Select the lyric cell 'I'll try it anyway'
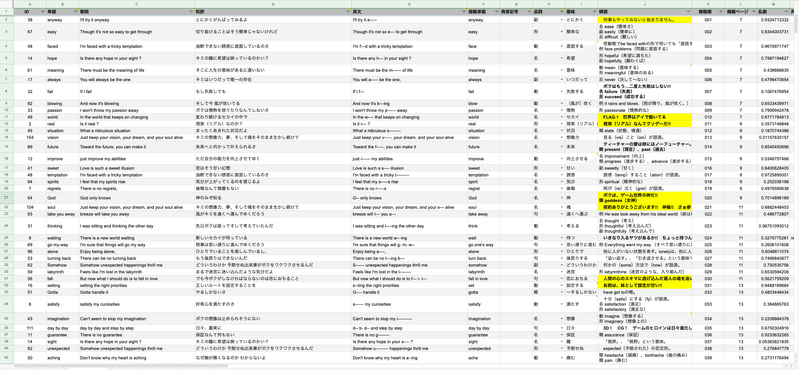The image size is (800, 370). (137, 20)
